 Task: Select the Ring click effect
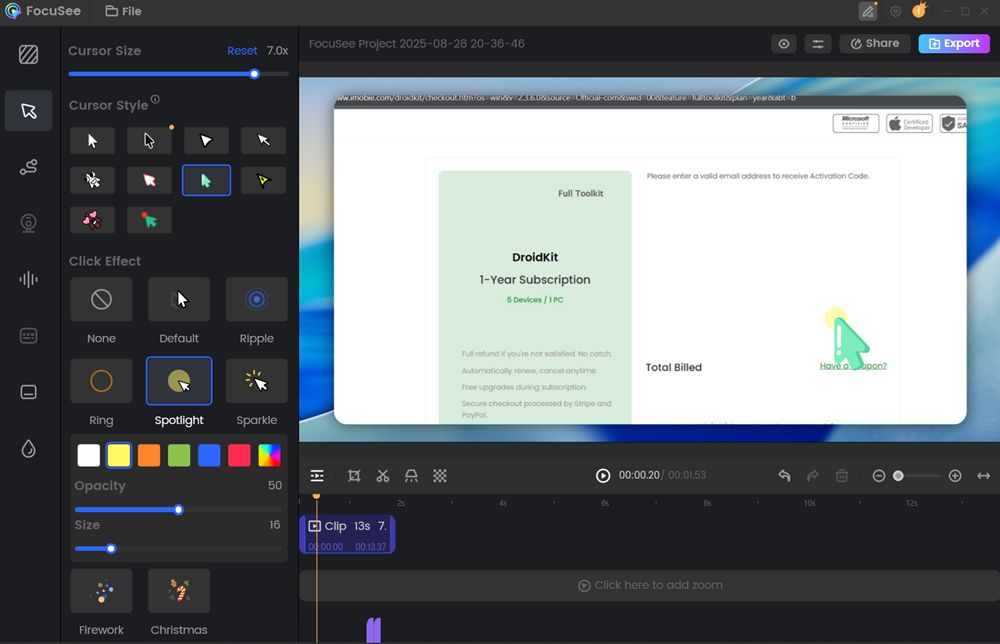tap(101, 381)
